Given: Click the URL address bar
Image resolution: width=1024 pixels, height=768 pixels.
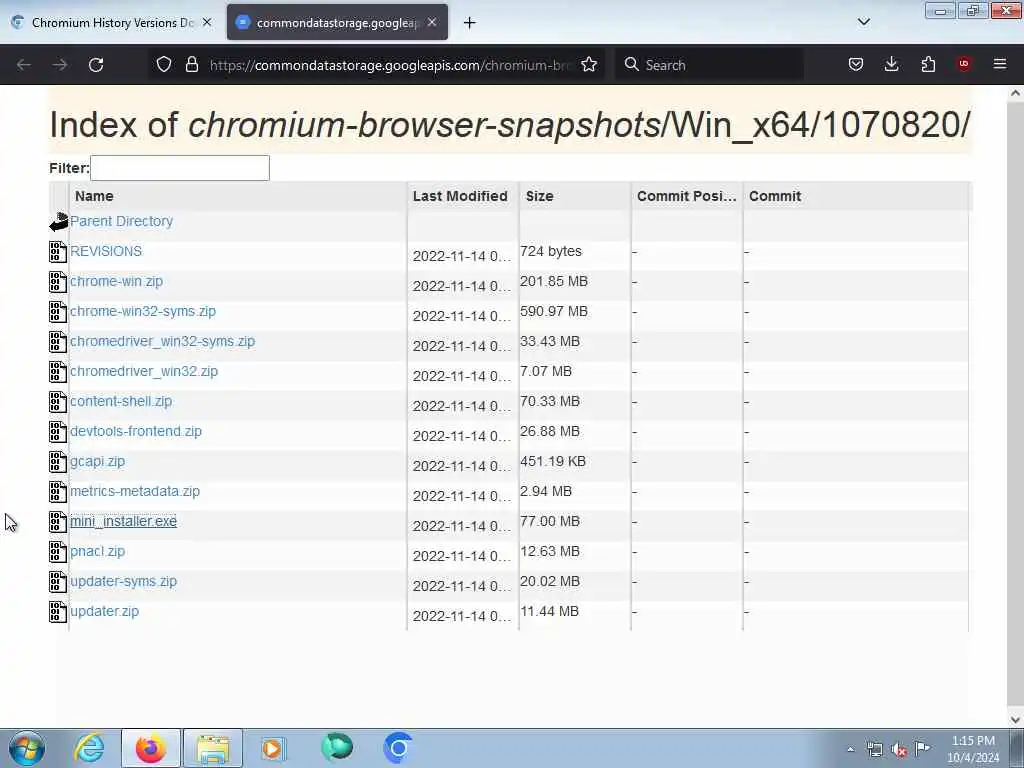Looking at the screenshot, I should click(x=391, y=65).
